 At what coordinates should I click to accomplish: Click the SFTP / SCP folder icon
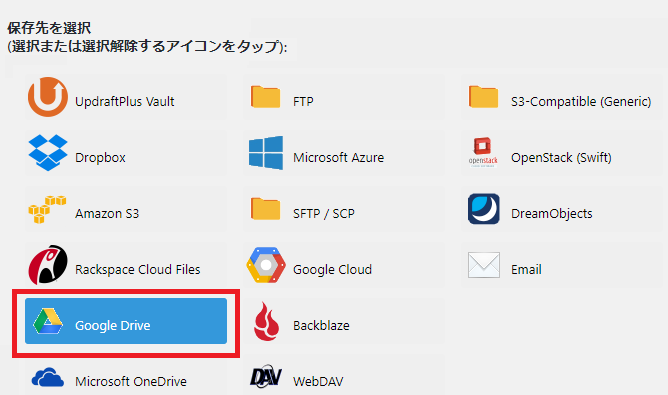(x=265, y=209)
